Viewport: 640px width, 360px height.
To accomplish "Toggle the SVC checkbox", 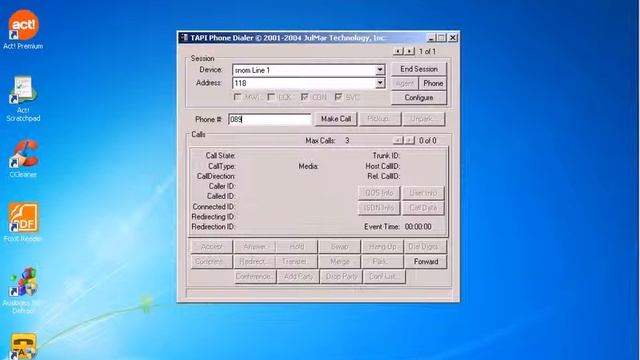I will 338,97.
